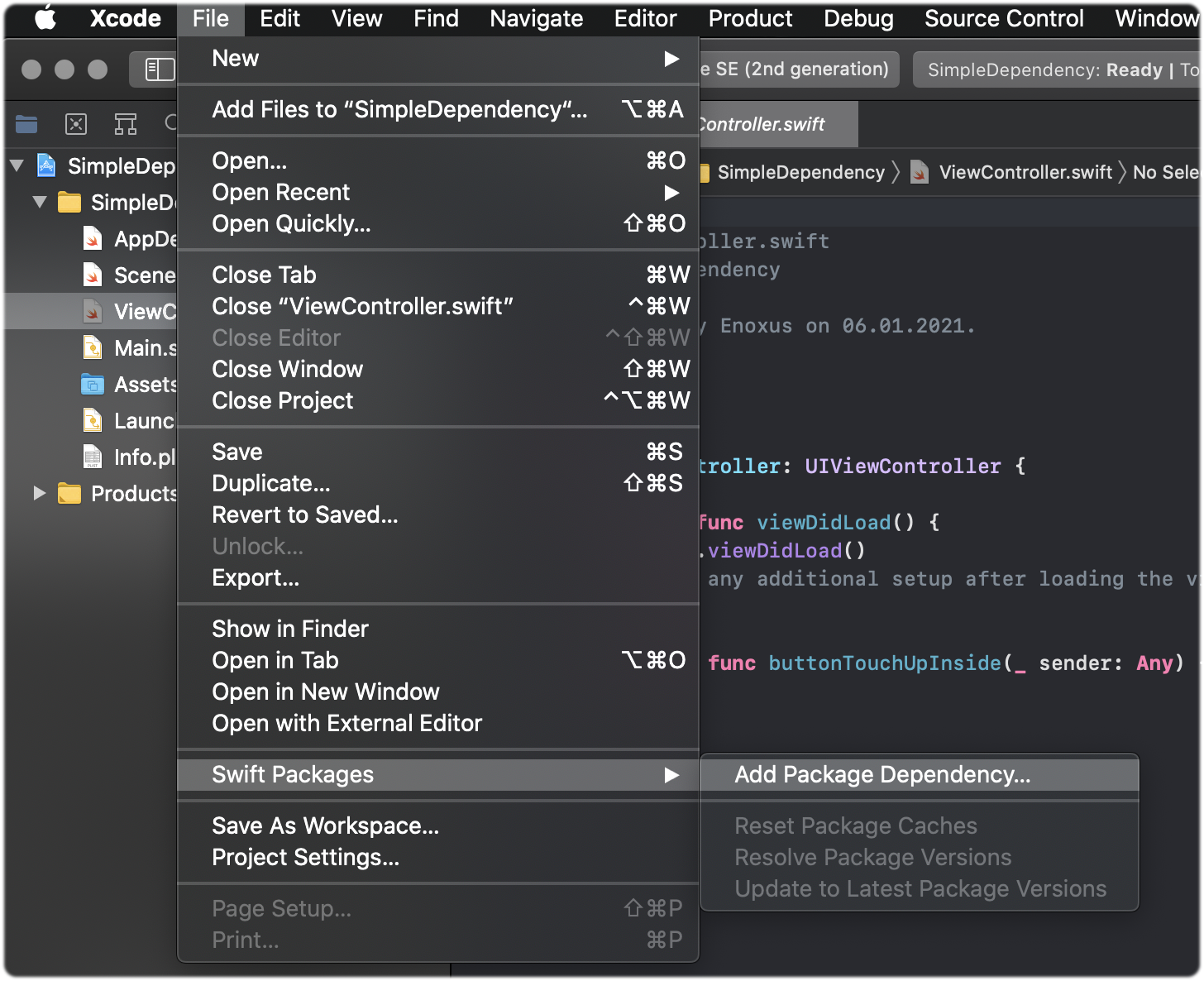Viewport: 1204px width, 981px height.
Task: Choose Duplicate…
Action: click(x=438, y=483)
